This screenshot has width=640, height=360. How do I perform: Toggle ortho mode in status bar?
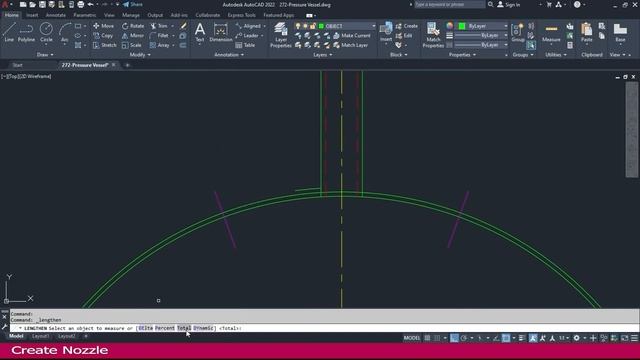(x=454, y=338)
